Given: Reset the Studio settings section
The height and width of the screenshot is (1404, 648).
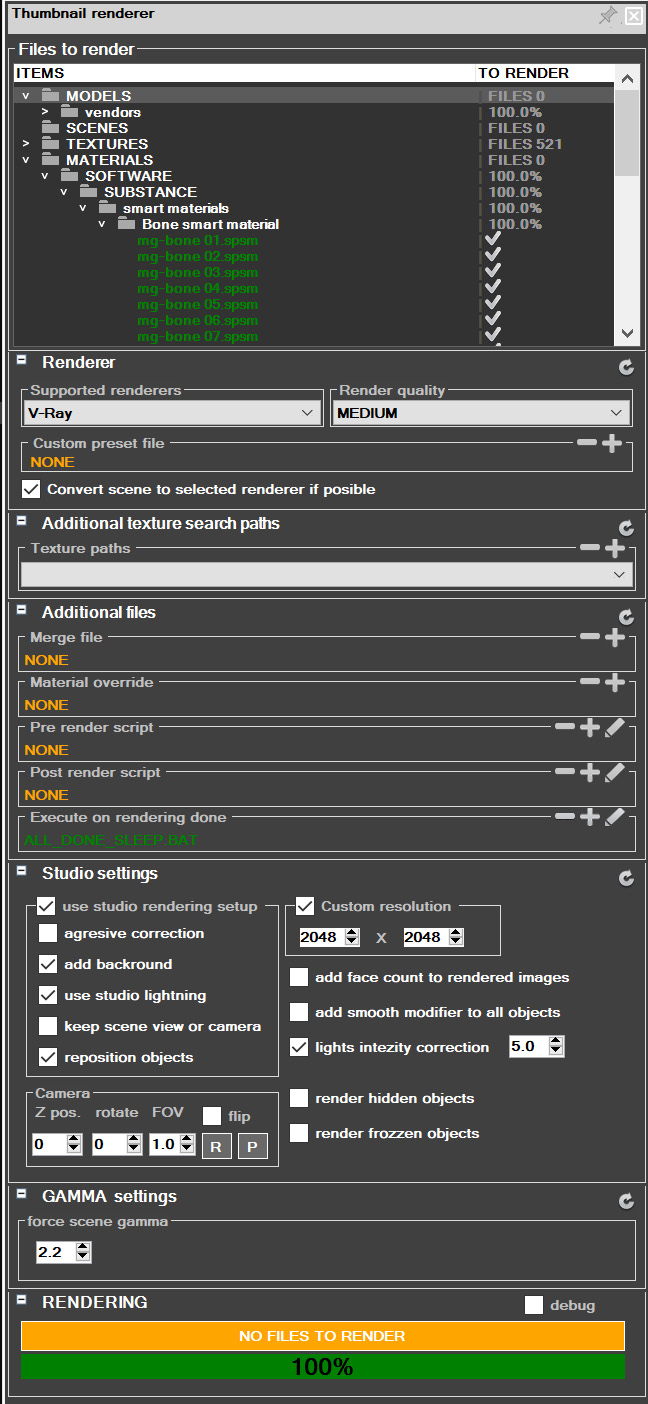Looking at the screenshot, I should point(626,878).
